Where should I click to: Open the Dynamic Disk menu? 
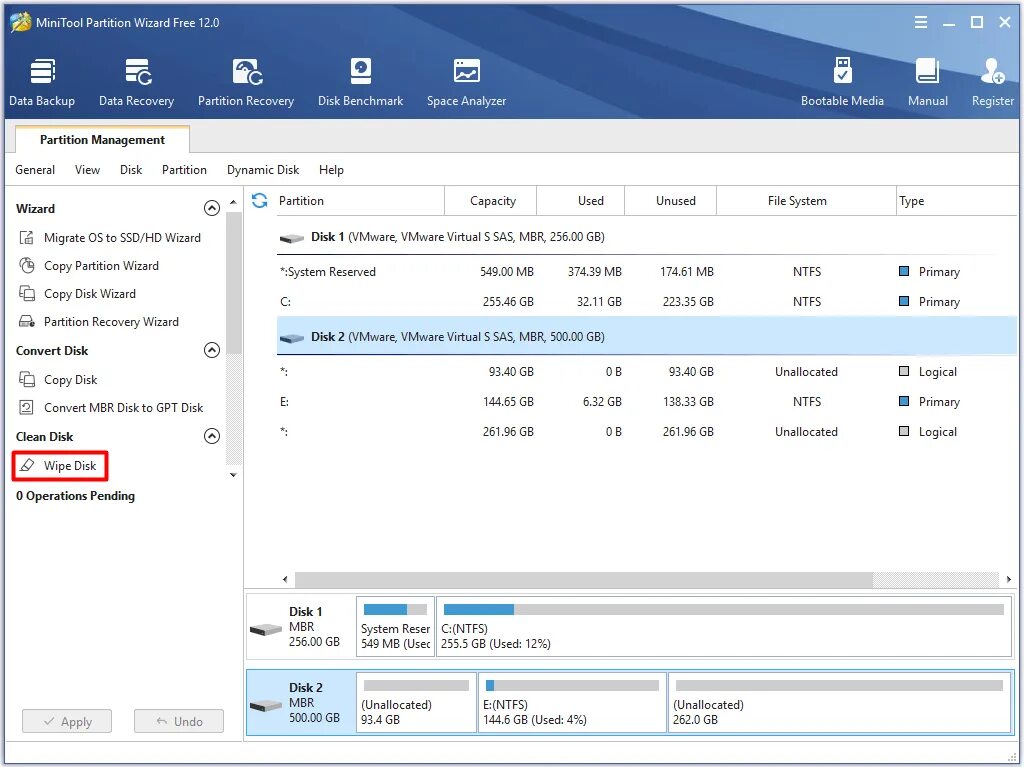[263, 170]
